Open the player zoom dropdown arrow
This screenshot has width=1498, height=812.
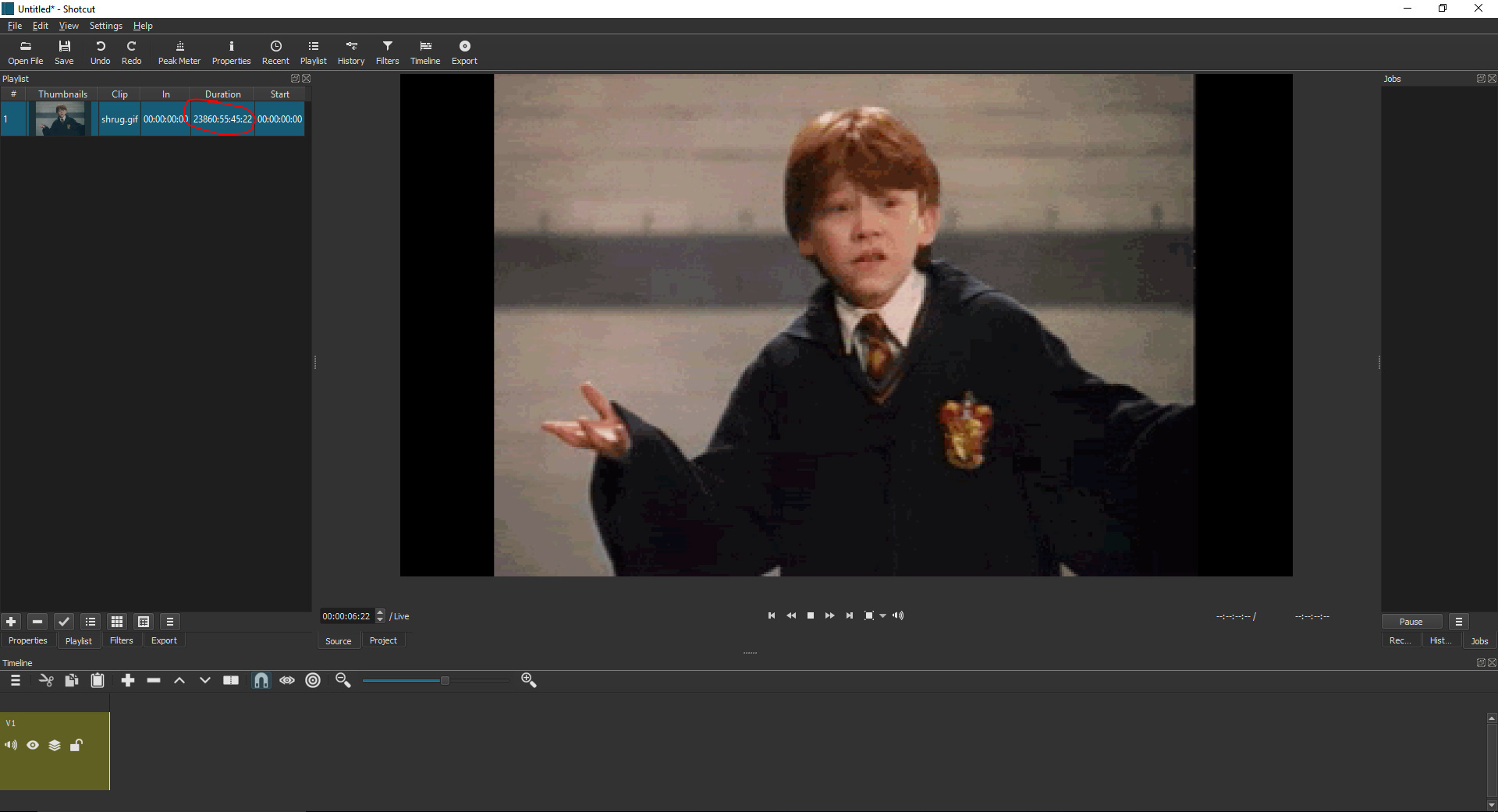click(x=883, y=615)
